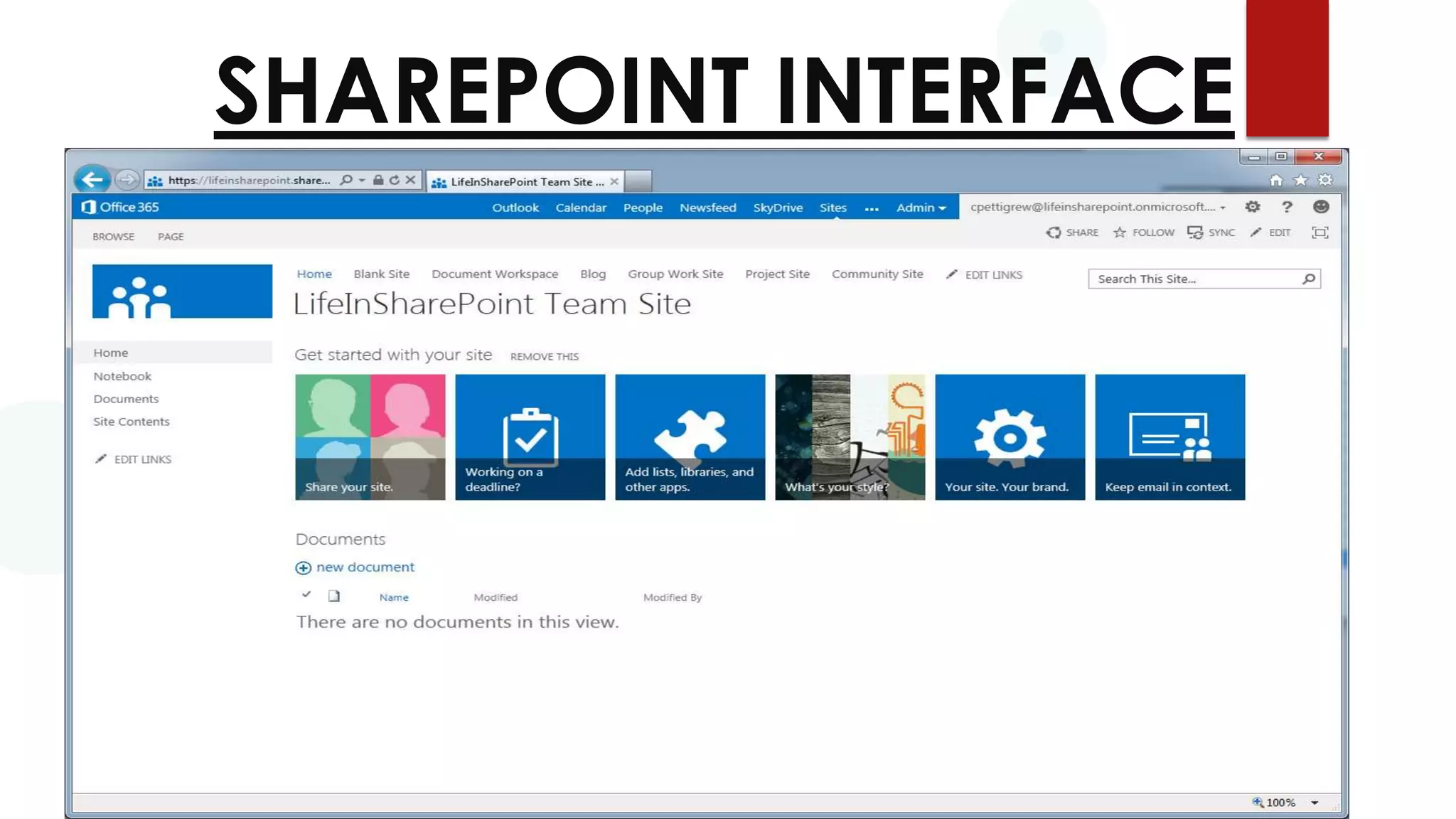
Task: Open the Help question mark icon
Action: pyautogui.click(x=1287, y=207)
